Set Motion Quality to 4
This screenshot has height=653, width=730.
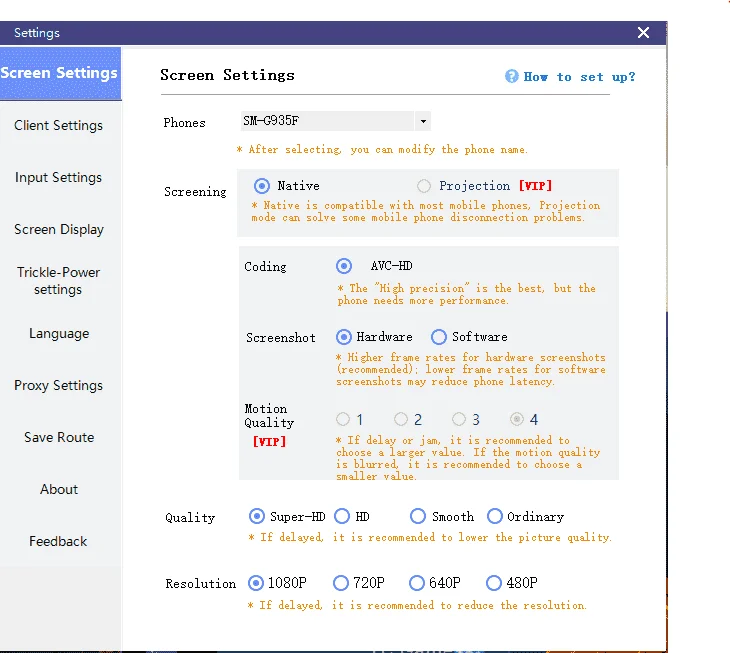(x=516, y=419)
